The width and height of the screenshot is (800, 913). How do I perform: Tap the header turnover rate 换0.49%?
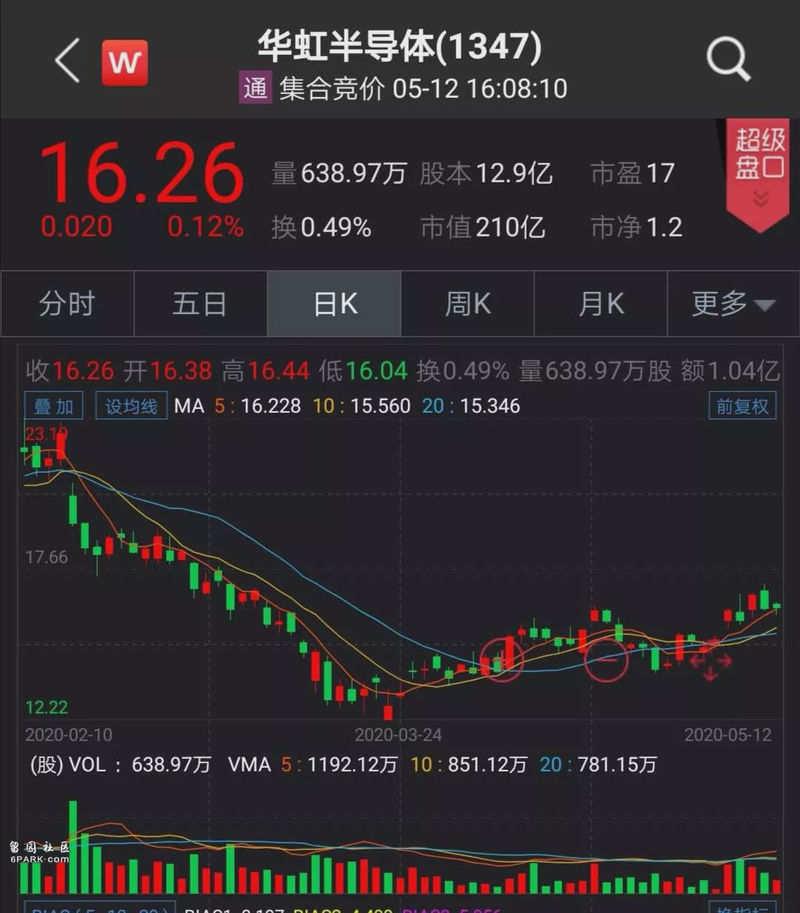point(321,227)
